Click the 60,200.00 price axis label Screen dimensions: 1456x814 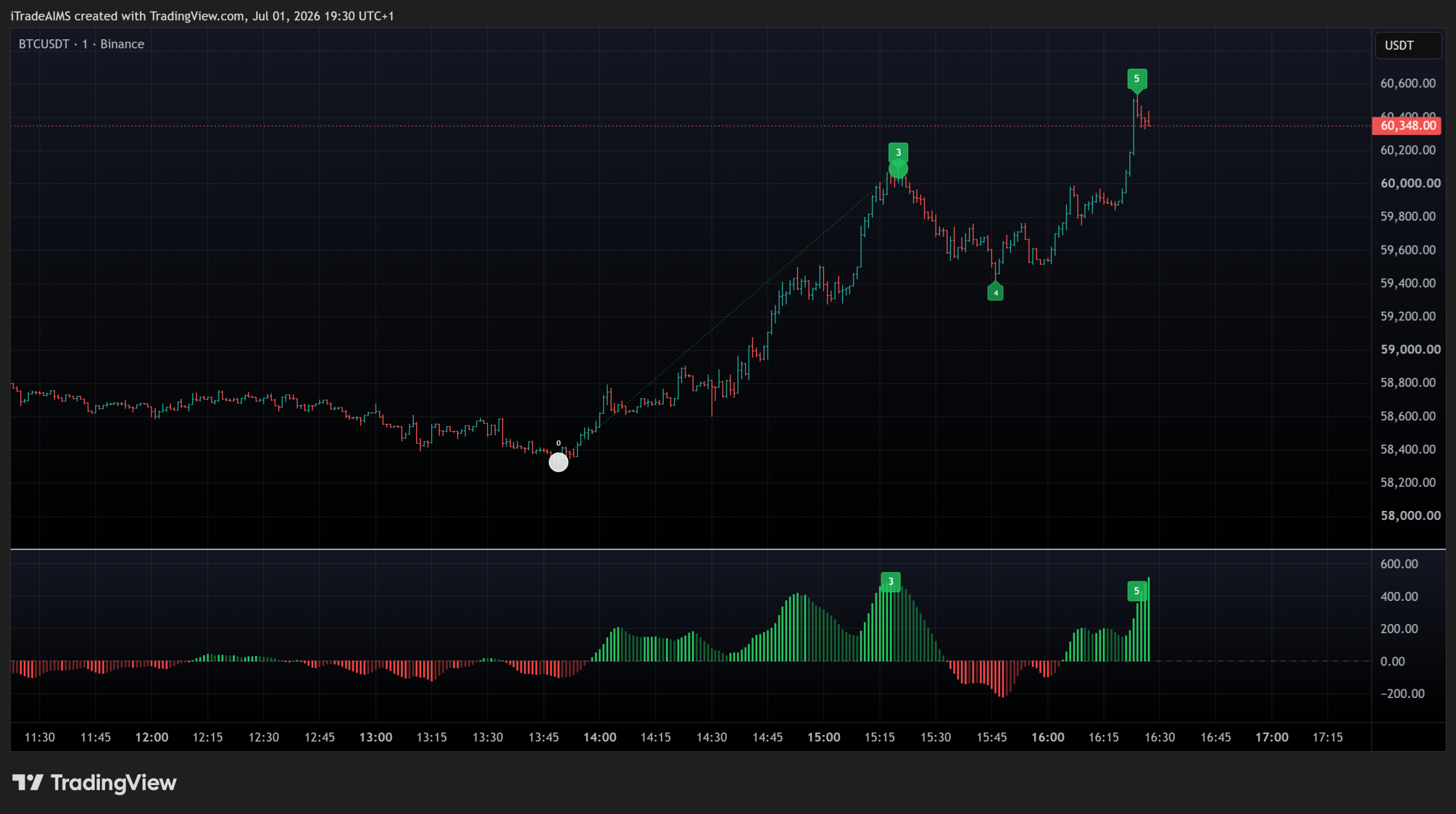point(1408,150)
